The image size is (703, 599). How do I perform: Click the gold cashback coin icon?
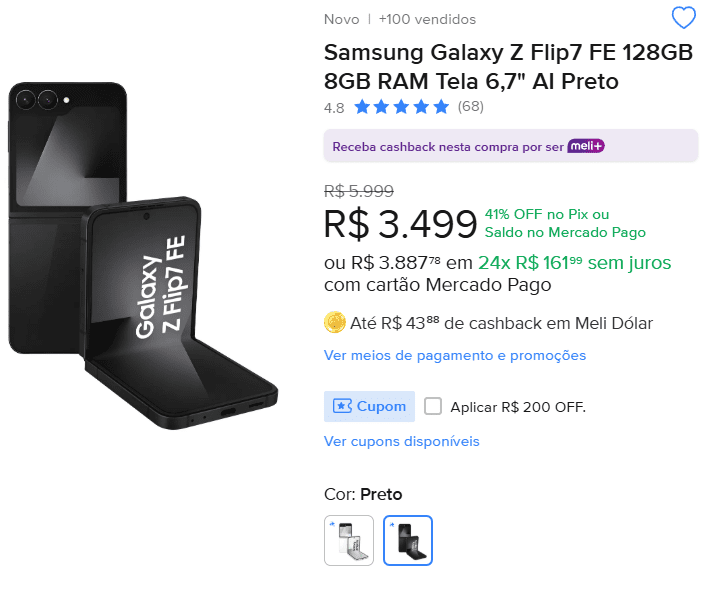[335, 322]
